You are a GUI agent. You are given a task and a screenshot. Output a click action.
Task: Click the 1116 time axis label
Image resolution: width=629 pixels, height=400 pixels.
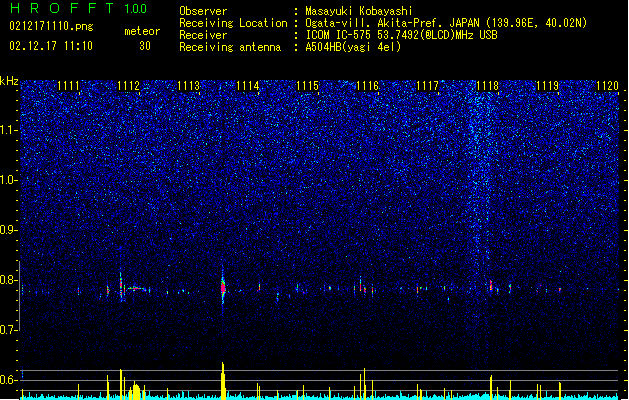click(x=367, y=85)
